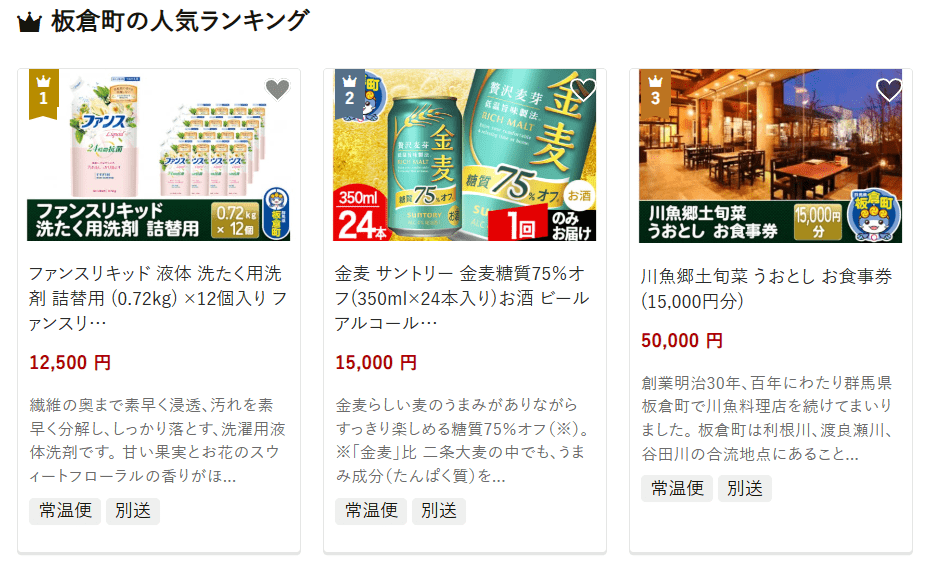Screen dimensions: 927x564
Task: Open the ファンスリキッド detergent product image
Action: coord(158,155)
